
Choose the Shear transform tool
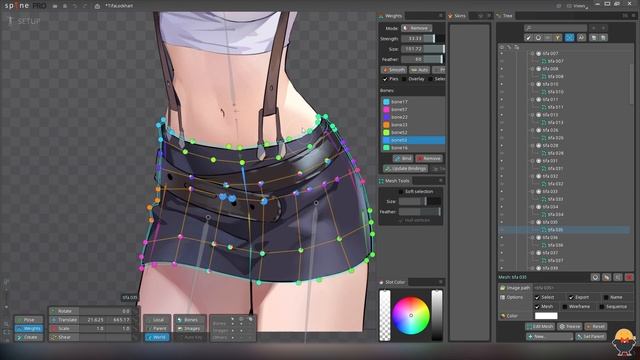click(64, 338)
